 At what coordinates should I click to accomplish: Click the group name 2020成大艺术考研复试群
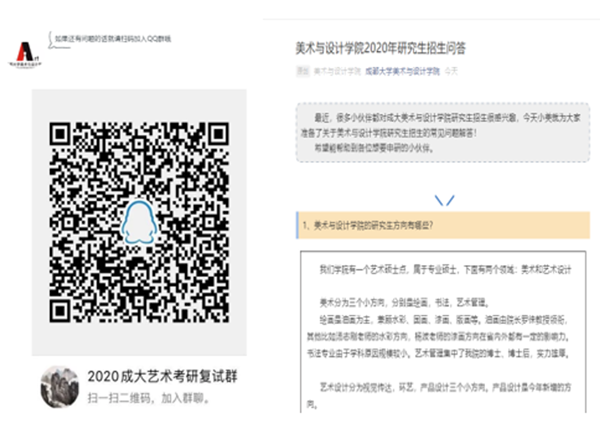pyautogui.click(x=162, y=377)
